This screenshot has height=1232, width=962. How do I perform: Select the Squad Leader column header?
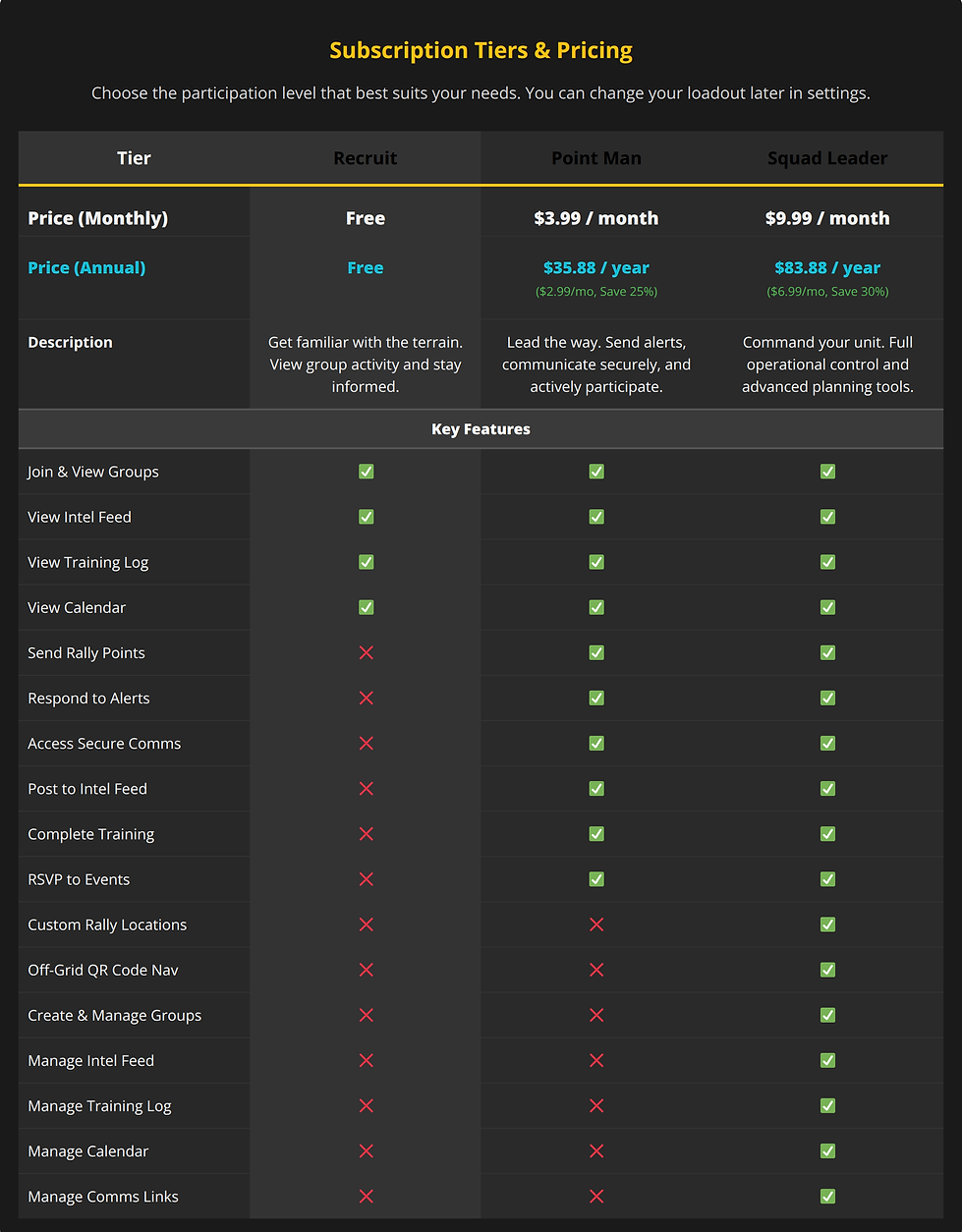pos(827,157)
